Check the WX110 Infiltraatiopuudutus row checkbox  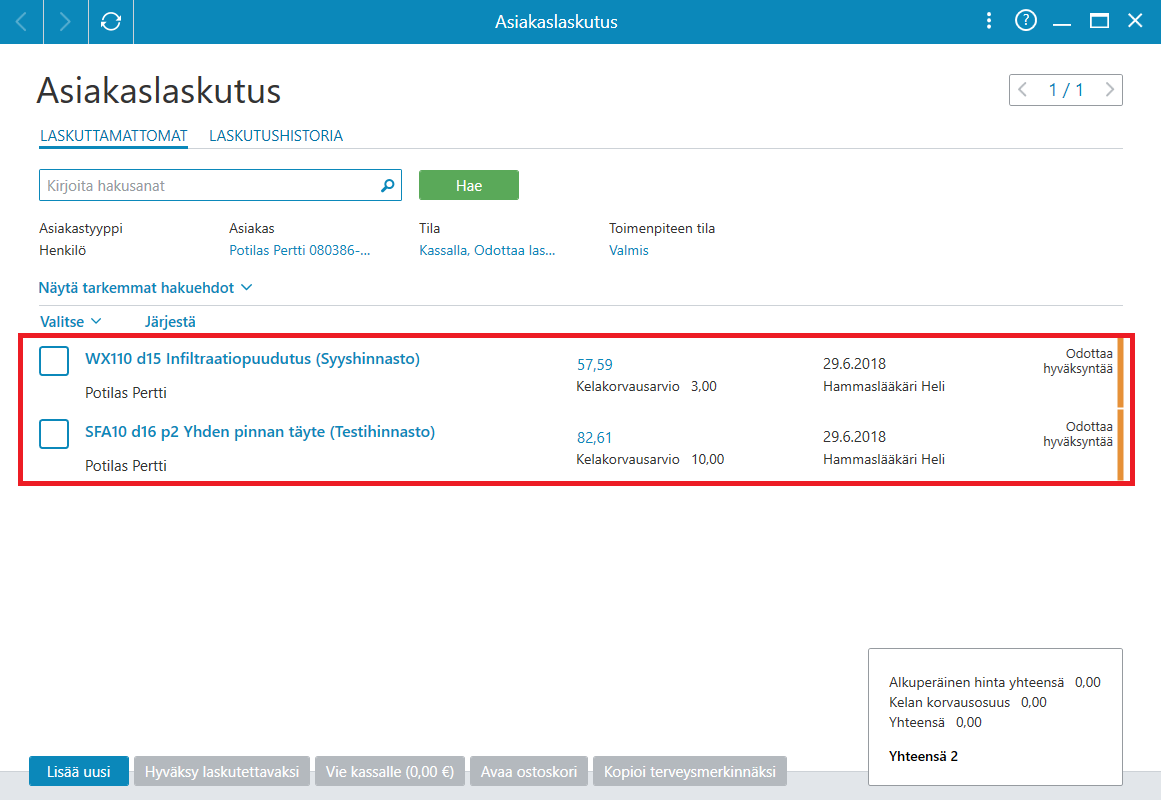pos(54,361)
